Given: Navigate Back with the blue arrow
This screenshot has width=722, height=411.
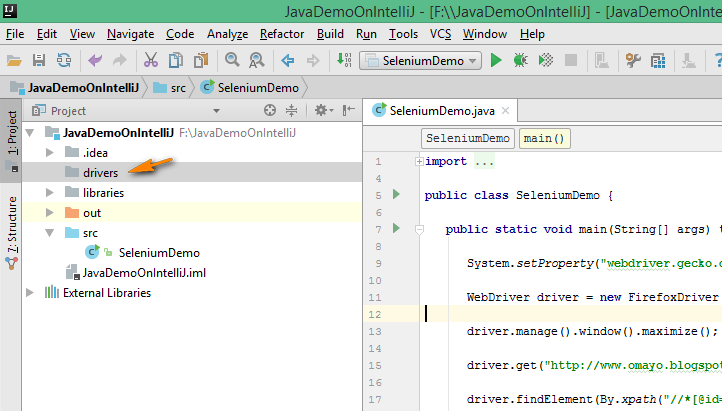Looking at the screenshot, I should (288, 60).
